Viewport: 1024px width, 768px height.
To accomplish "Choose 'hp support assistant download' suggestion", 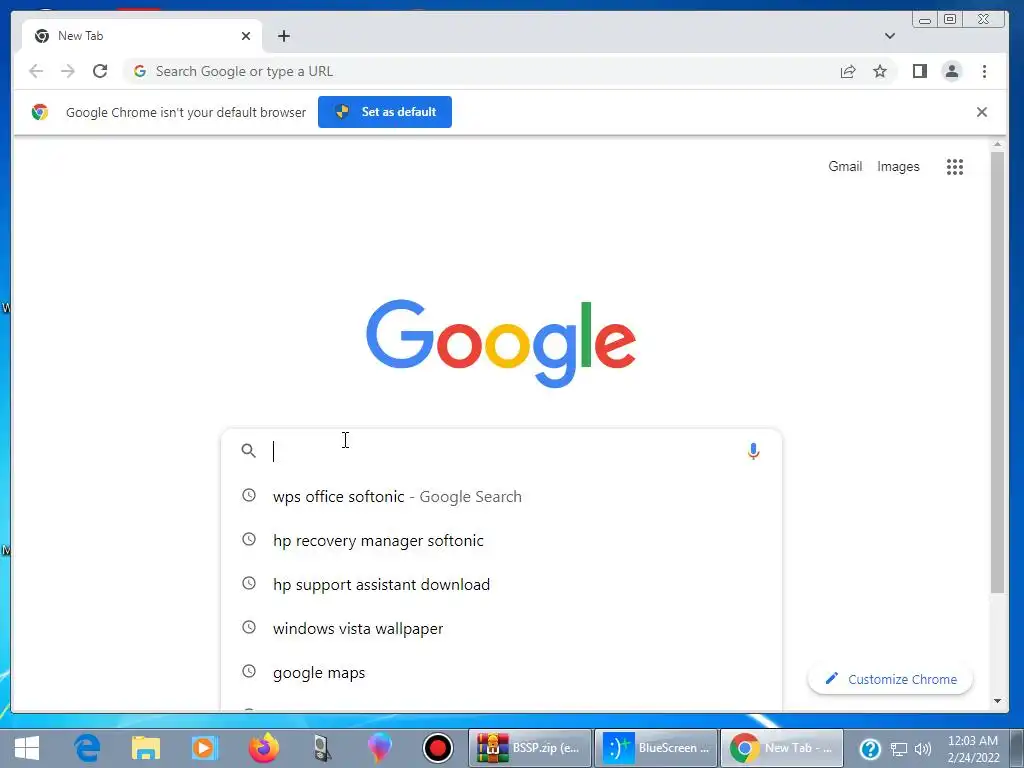I will coord(501,584).
